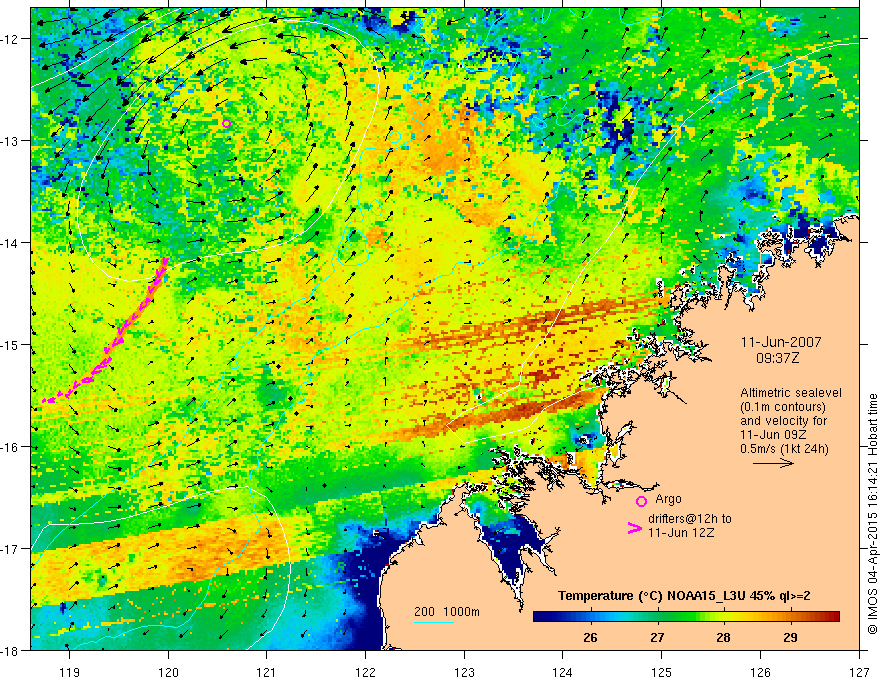Click the '200 1000m' depth label
The height and width of the screenshot is (680, 880).
point(447,612)
